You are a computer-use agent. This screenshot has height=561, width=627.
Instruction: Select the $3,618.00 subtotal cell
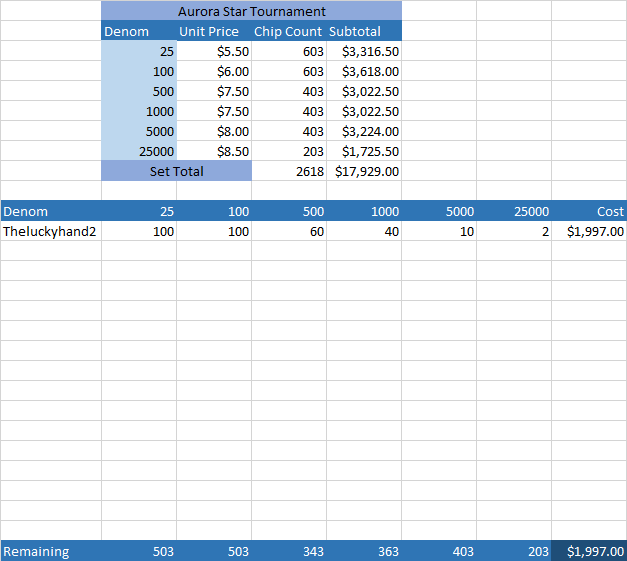point(363,71)
